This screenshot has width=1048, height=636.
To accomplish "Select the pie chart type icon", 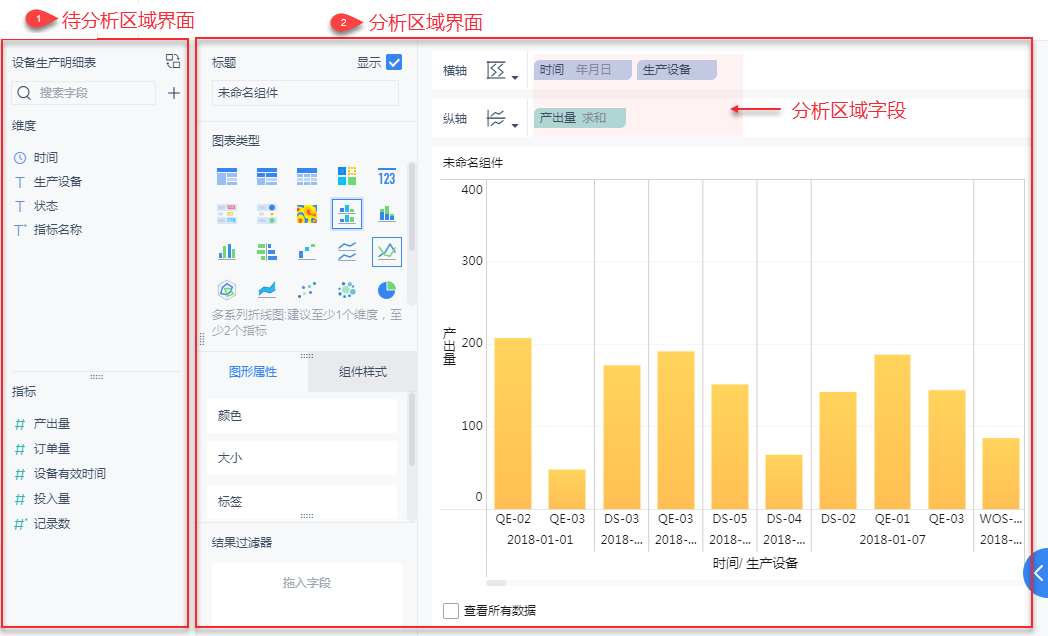I will (x=386, y=290).
